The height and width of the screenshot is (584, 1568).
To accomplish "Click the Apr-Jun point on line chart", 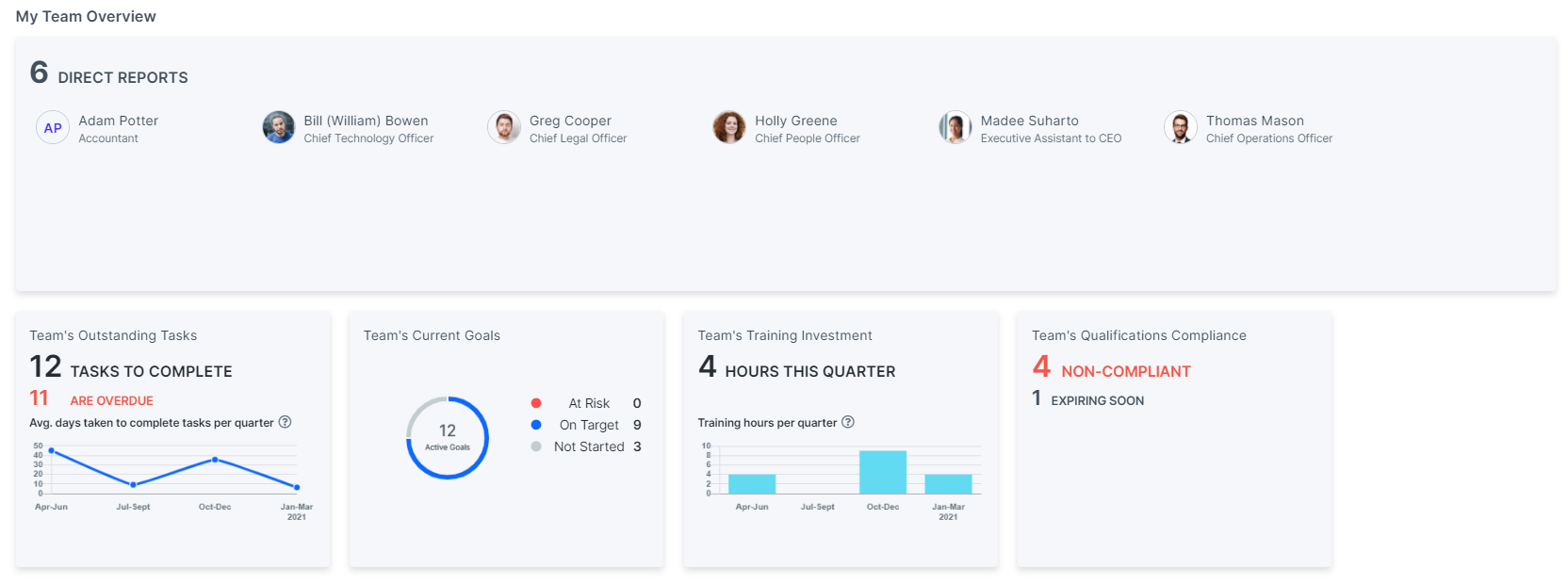I will [51, 451].
